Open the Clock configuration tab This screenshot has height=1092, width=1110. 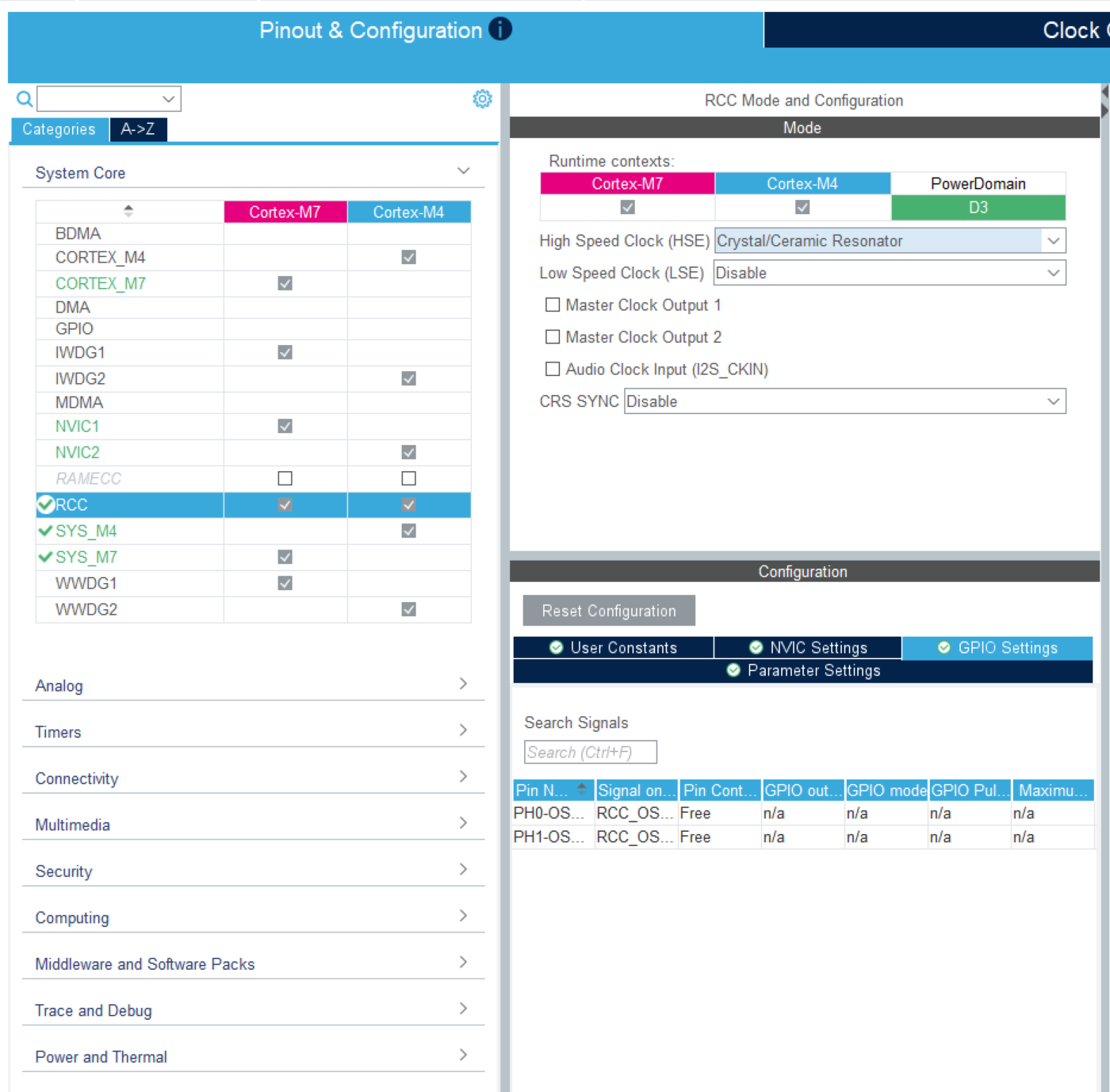coord(937,30)
